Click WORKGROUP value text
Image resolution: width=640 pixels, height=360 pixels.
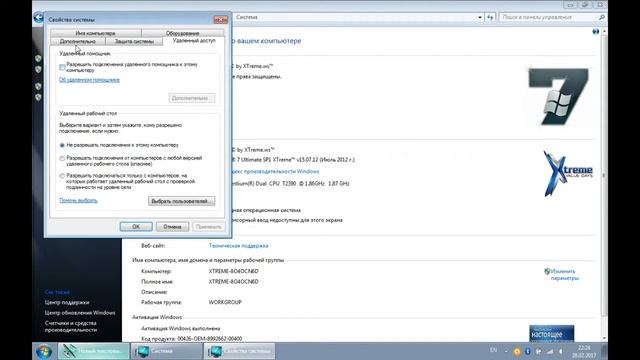point(225,302)
